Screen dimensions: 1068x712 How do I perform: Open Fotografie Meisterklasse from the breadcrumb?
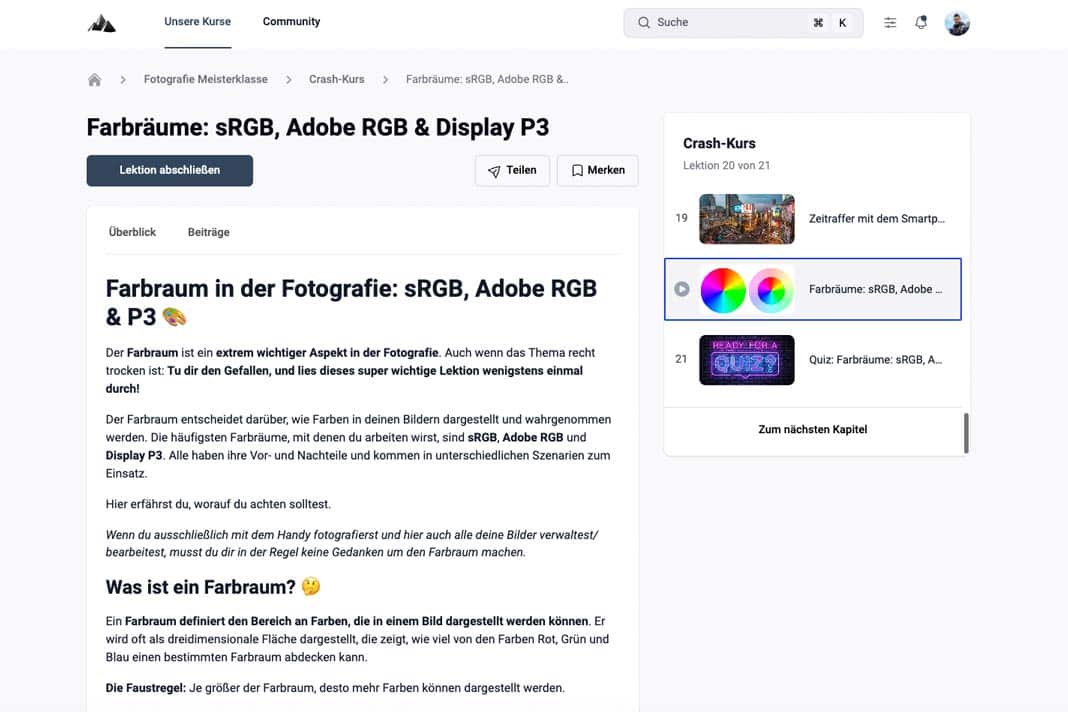(205, 78)
